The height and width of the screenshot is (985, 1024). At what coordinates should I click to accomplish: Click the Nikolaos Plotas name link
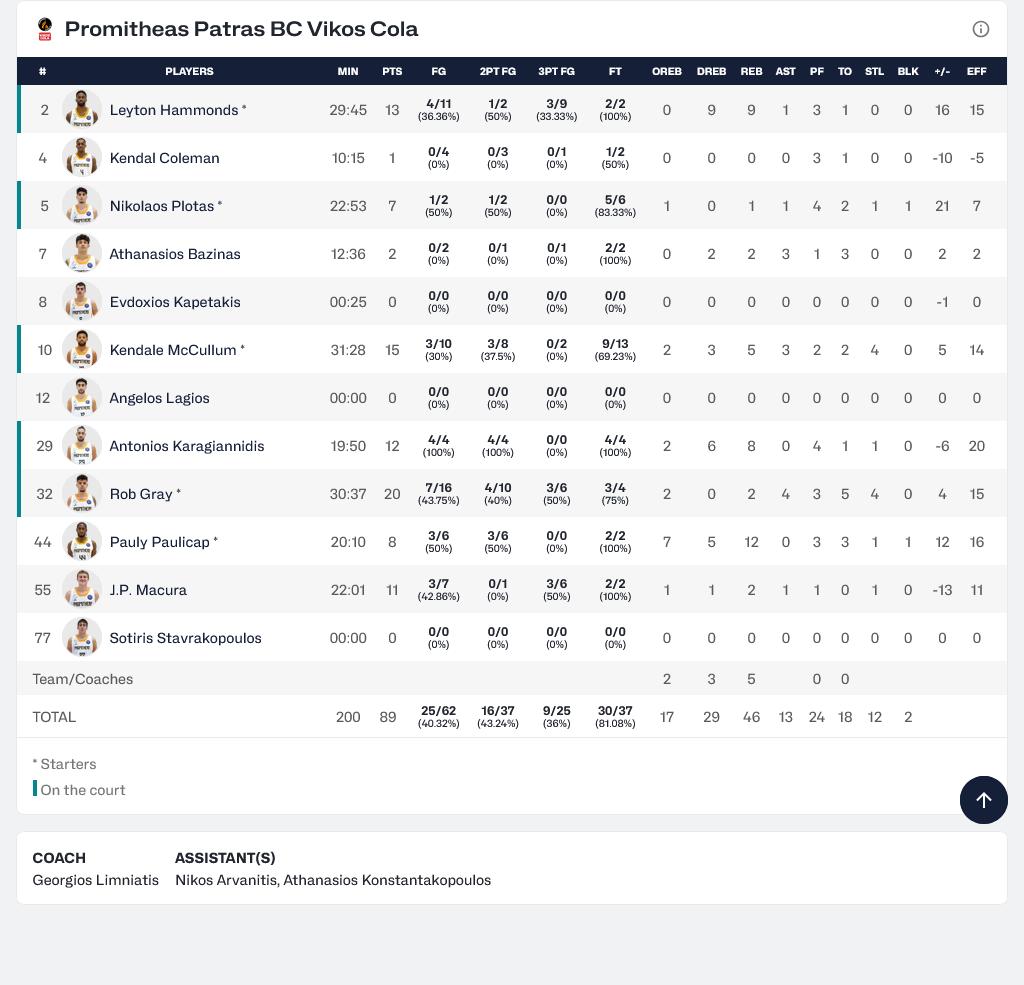tap(161, 206)
